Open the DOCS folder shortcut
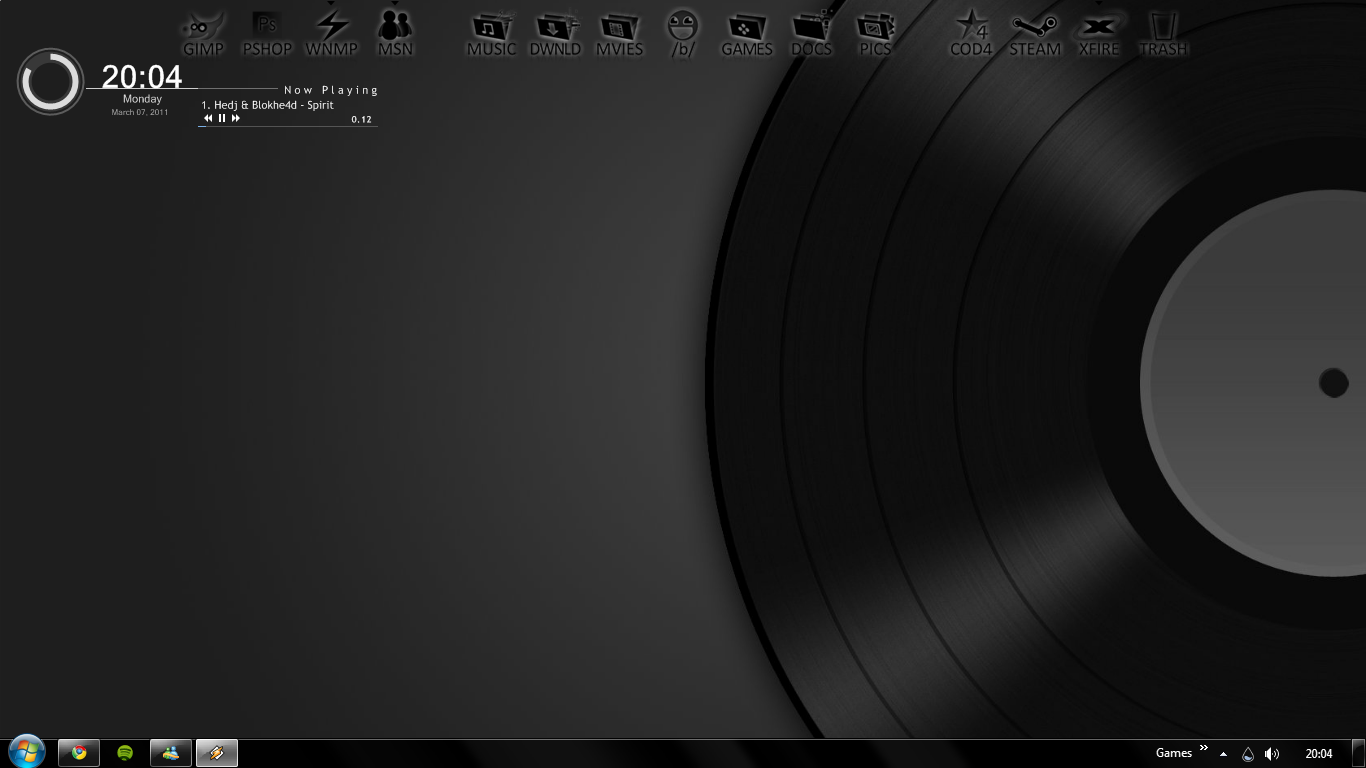Viewport: 1366px width, 768px height. [811, 33]
